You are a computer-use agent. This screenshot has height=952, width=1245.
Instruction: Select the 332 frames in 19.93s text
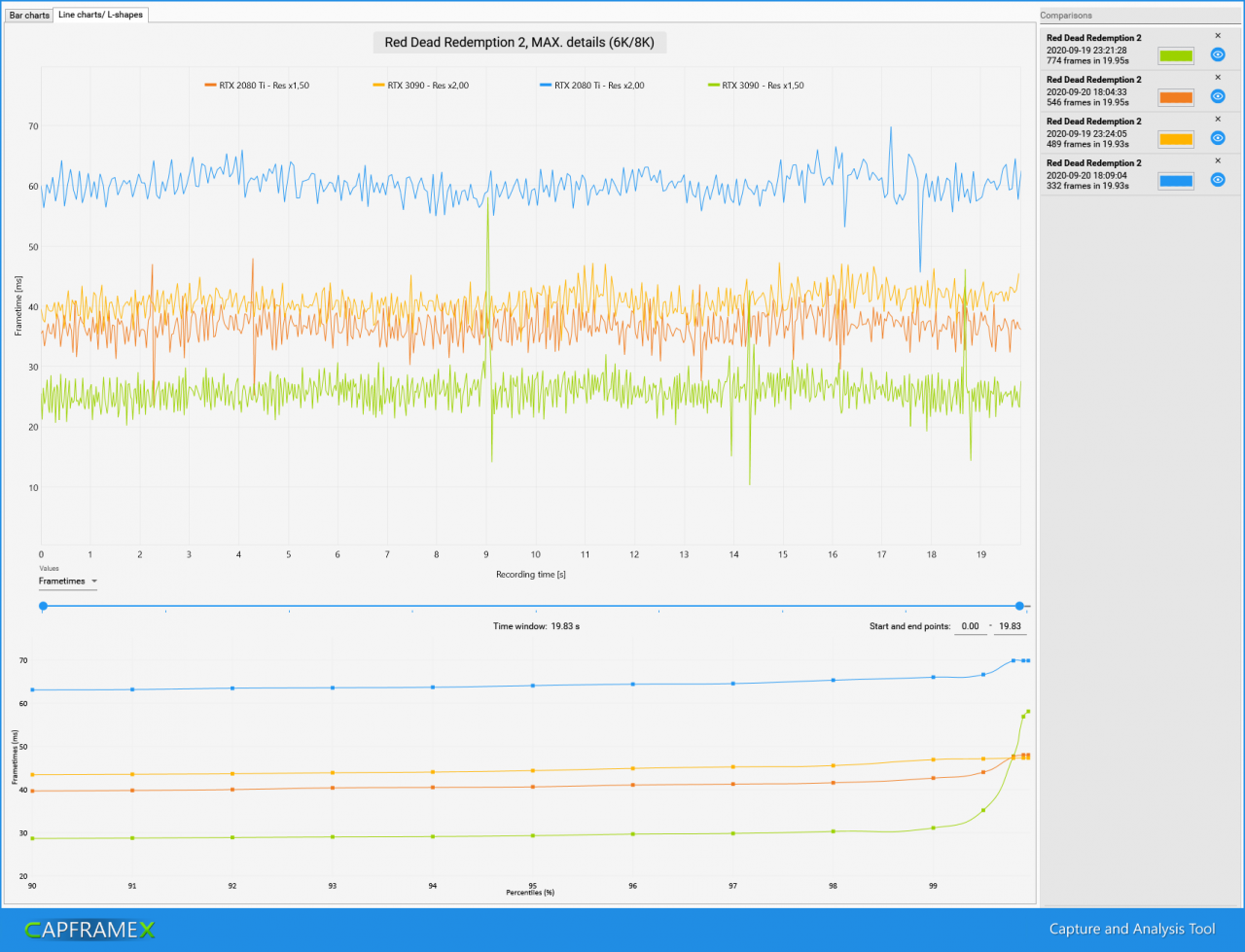click(1087, 186)
